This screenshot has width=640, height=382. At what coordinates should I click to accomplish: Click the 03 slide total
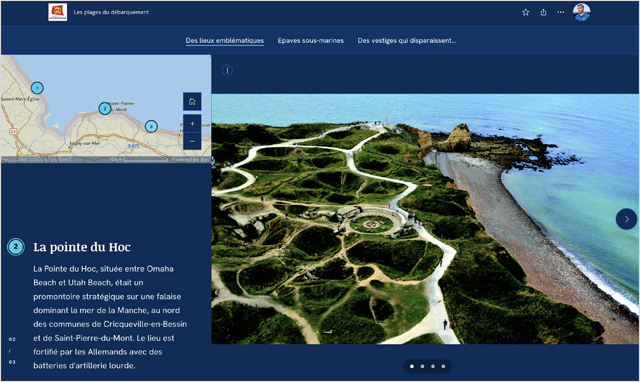(x=12, y=362)
